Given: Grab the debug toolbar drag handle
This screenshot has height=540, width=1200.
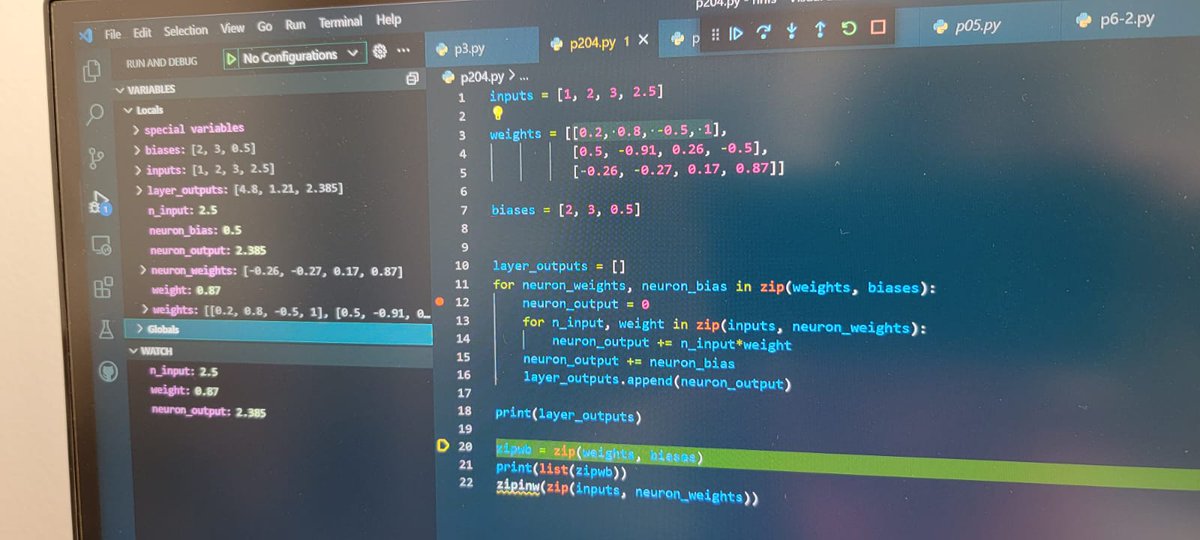Looking at the screenshot, I should click(x=714, y=33).
